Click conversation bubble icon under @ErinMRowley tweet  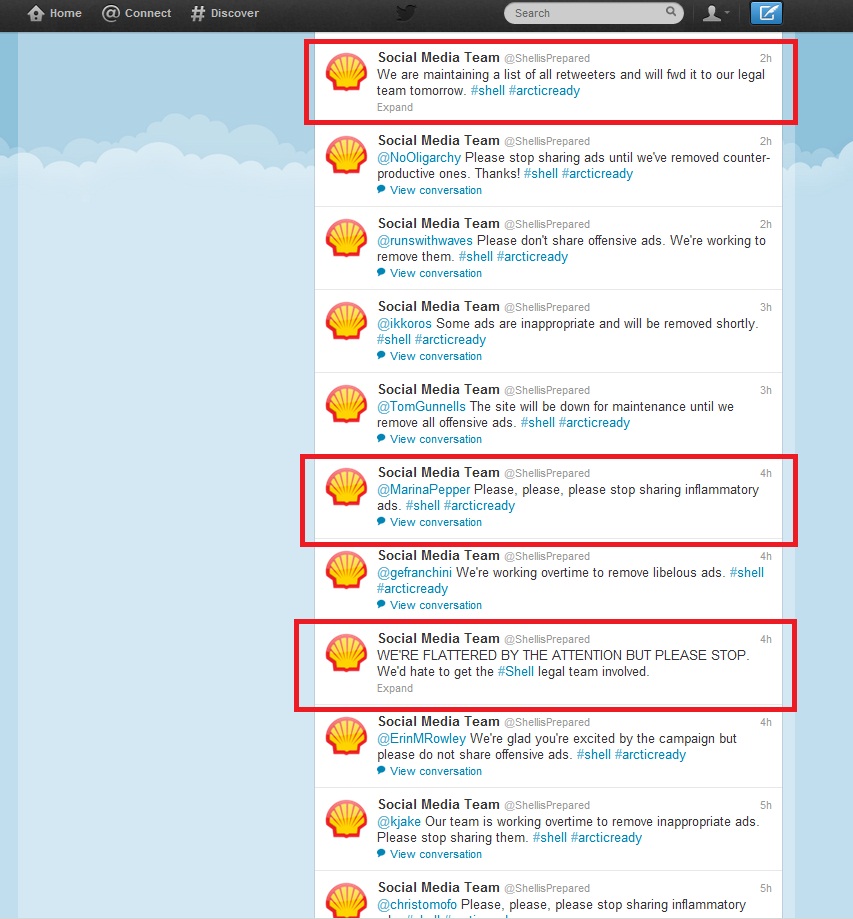point(381,770)
